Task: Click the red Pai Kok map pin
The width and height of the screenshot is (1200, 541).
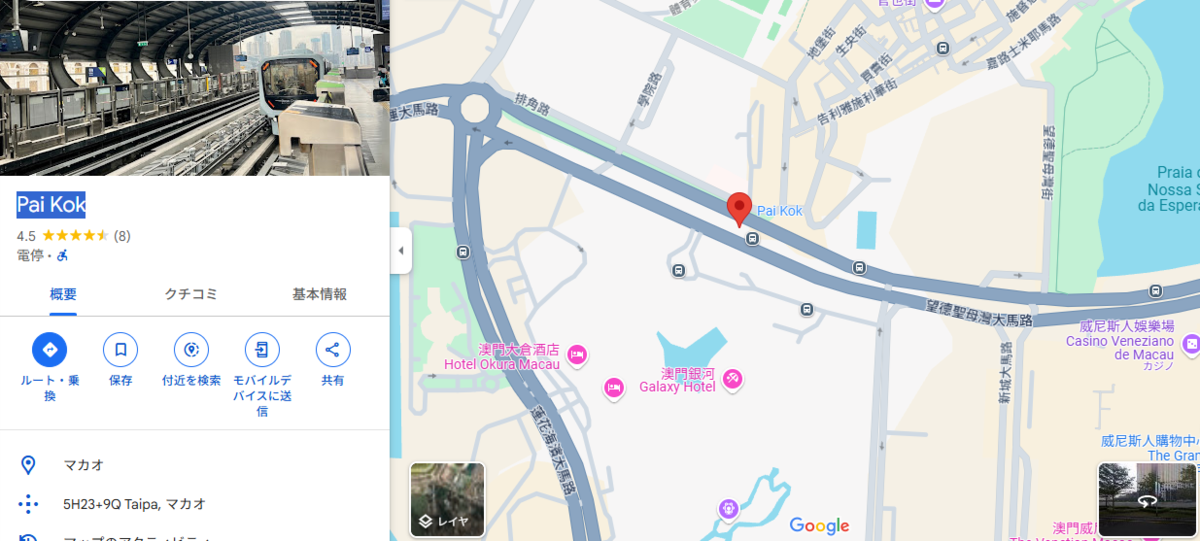Action: (739, 210)
